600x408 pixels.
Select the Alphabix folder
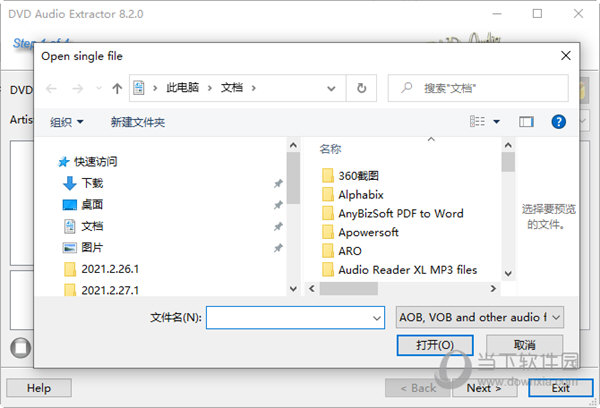tap(353, 195)
